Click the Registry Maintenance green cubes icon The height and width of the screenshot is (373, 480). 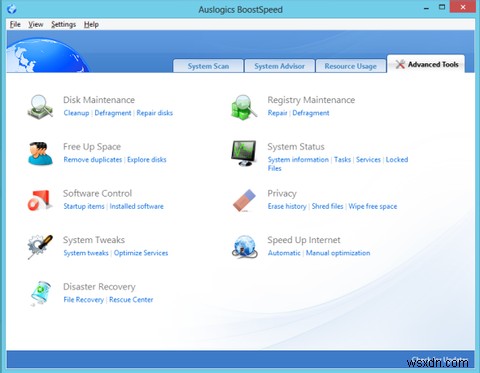click(244, 107)
